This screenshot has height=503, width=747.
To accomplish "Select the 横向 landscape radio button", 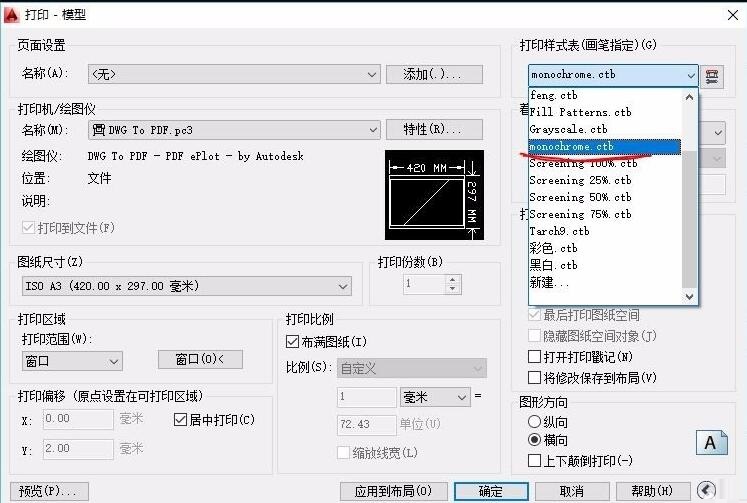I will (534, 440).
